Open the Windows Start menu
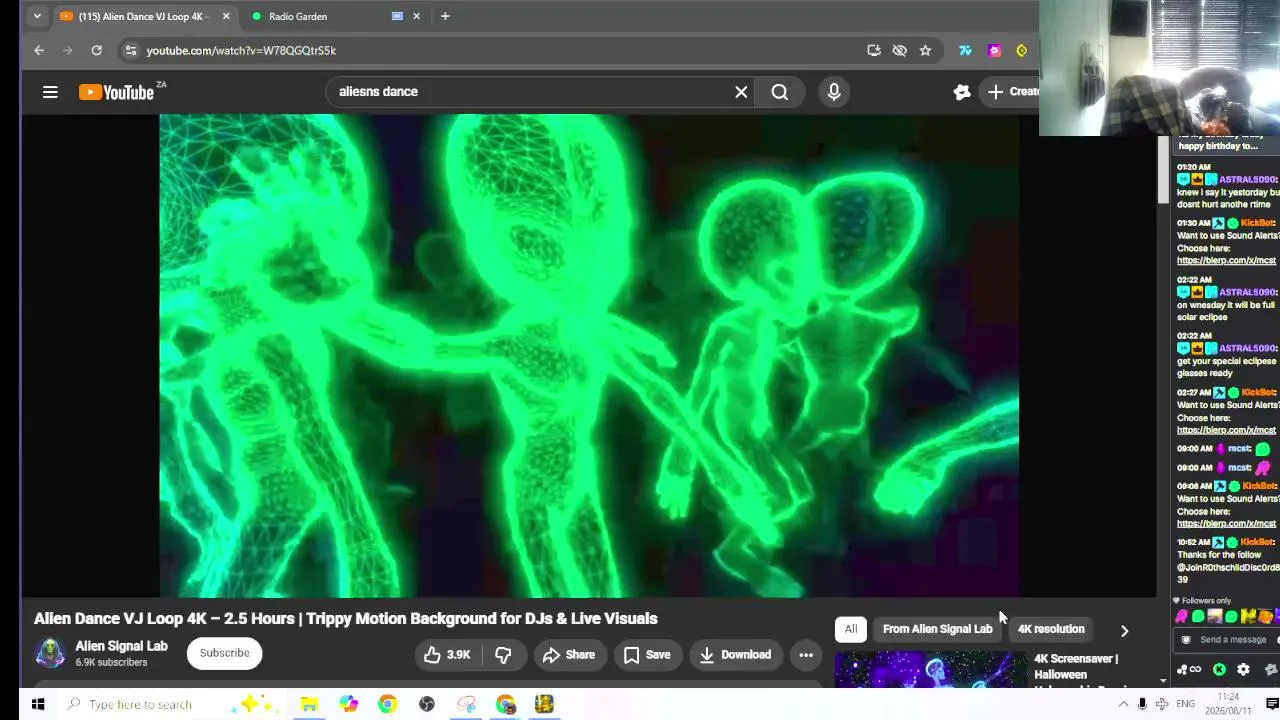Viewport: 1280px width, 720px height. [38, 704]
